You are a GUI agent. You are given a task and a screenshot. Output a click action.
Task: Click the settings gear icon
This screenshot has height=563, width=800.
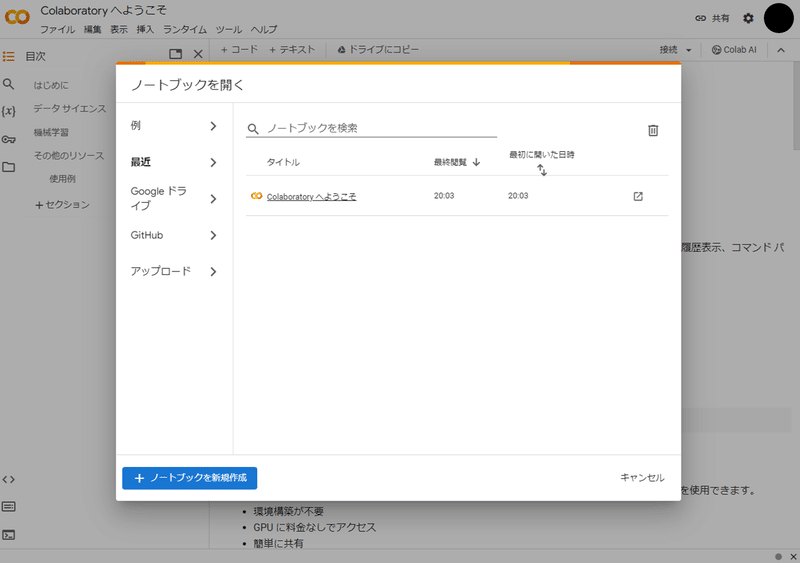[748, 18]
